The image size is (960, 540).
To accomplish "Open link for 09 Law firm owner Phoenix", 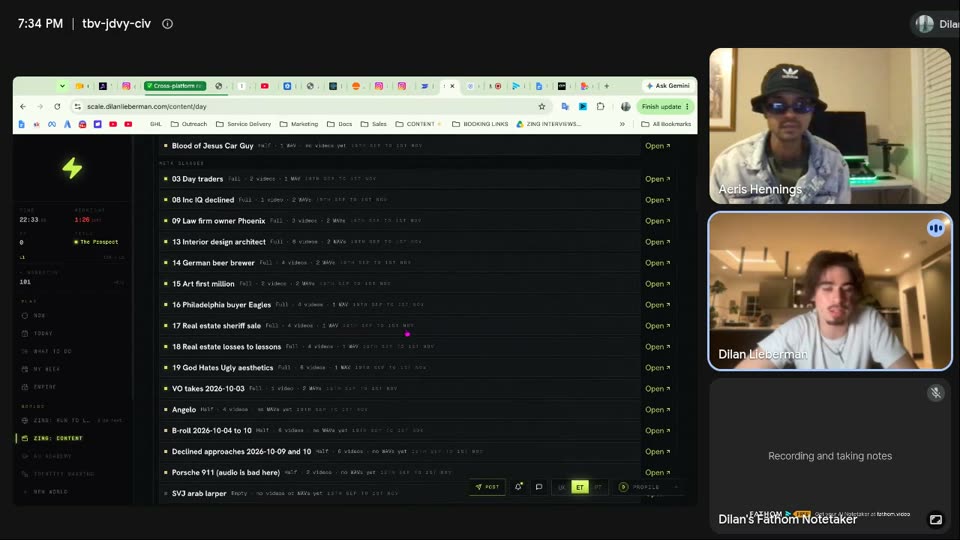I will point(658,220).
